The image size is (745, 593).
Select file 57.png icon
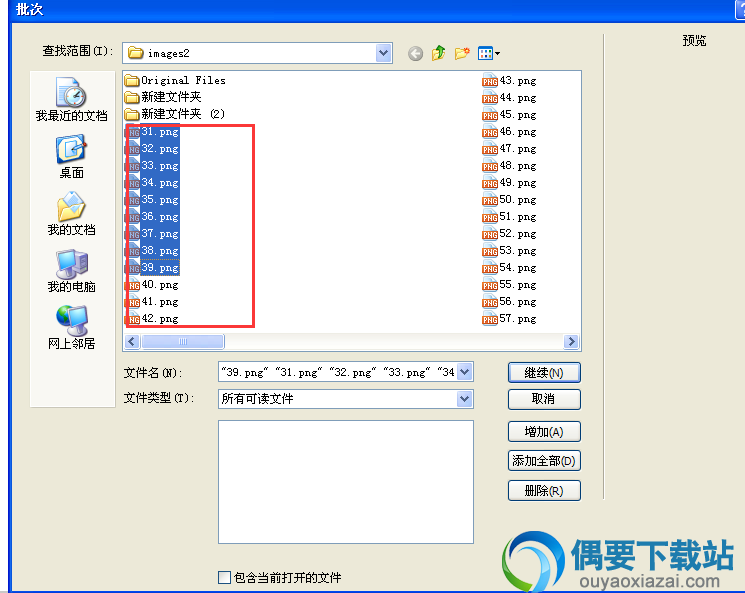click(490, 319)
